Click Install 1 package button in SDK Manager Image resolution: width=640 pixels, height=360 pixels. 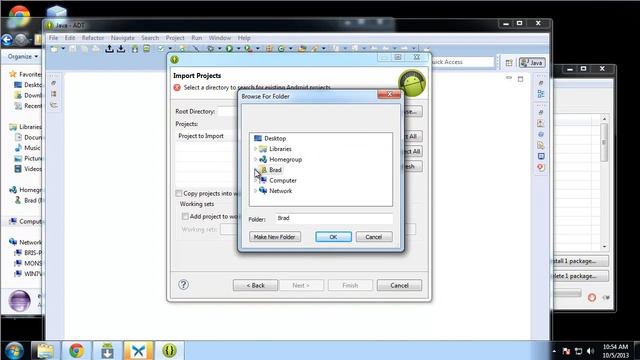click(x=580, y=261)
